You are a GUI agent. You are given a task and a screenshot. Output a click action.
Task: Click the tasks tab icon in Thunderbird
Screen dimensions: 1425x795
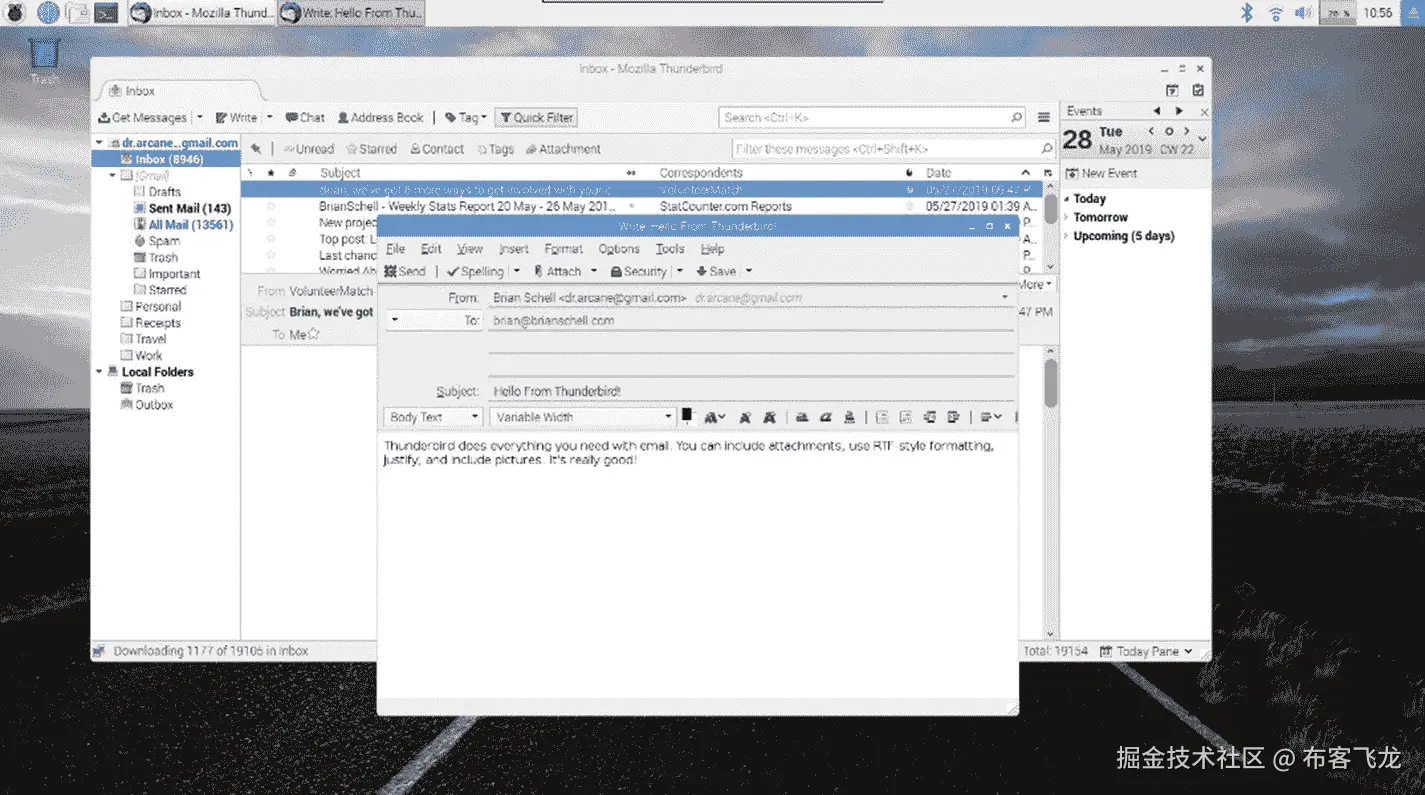pos(1198,90)
